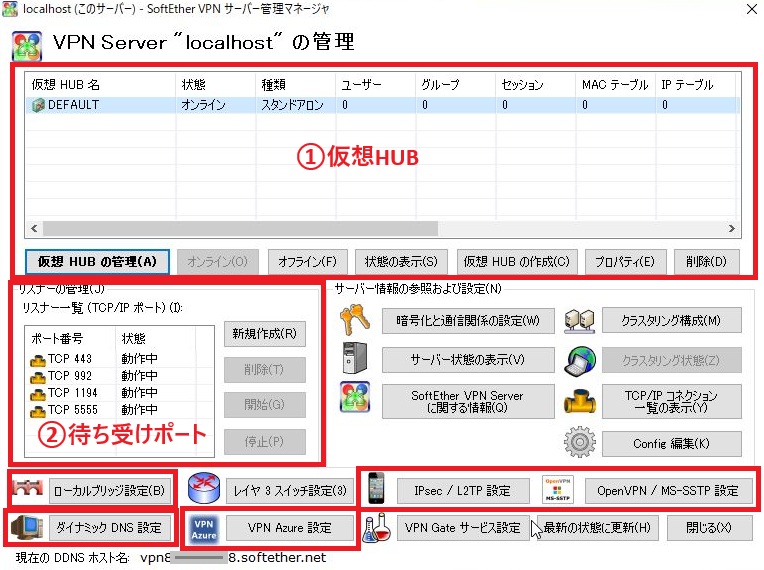Click the DEFAULT hub cube icon
The width and height of the screenshot is (764, 570).
tap(38, 105)
